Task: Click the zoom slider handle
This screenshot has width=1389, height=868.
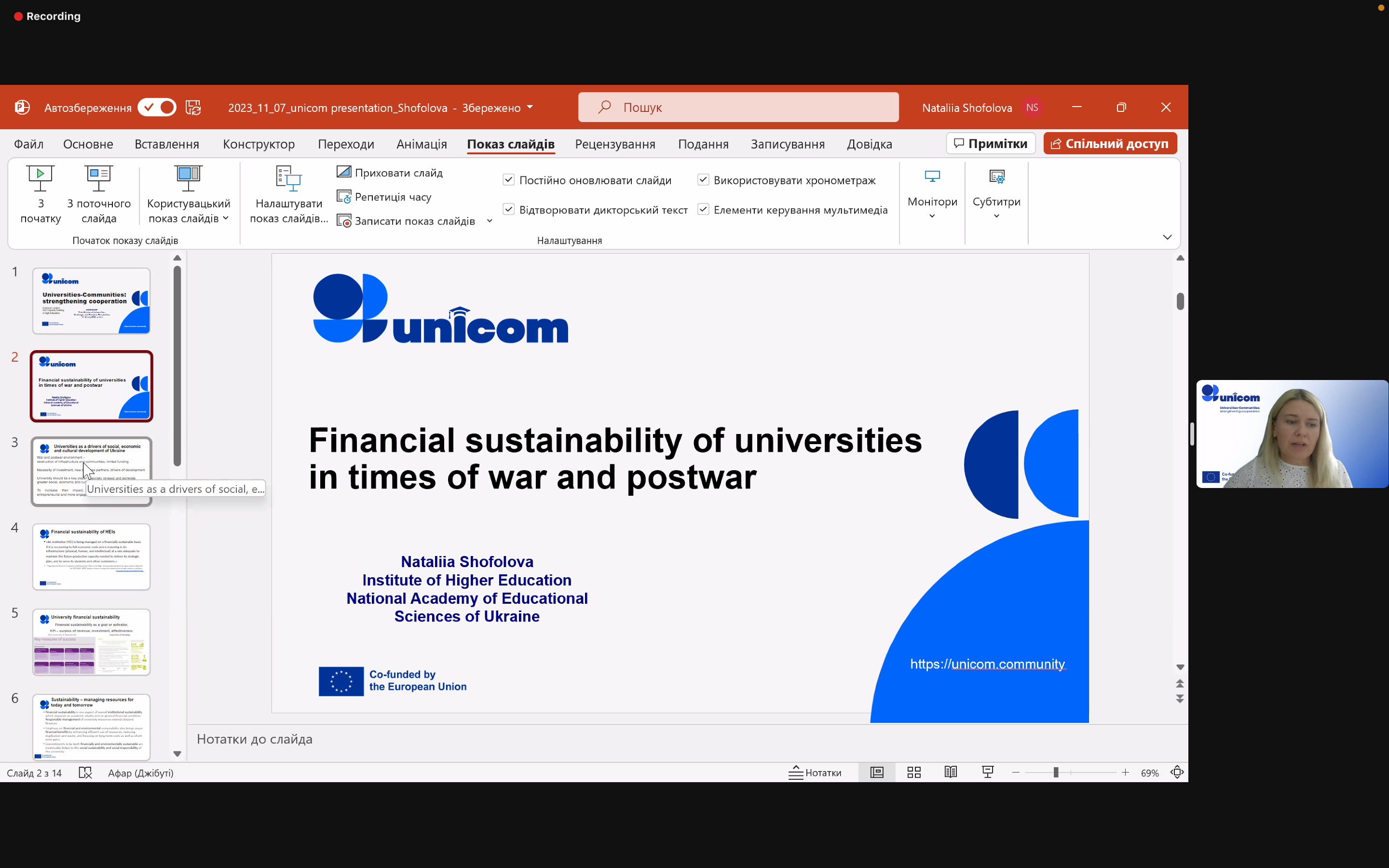Action: click(x=1056, y=773)
